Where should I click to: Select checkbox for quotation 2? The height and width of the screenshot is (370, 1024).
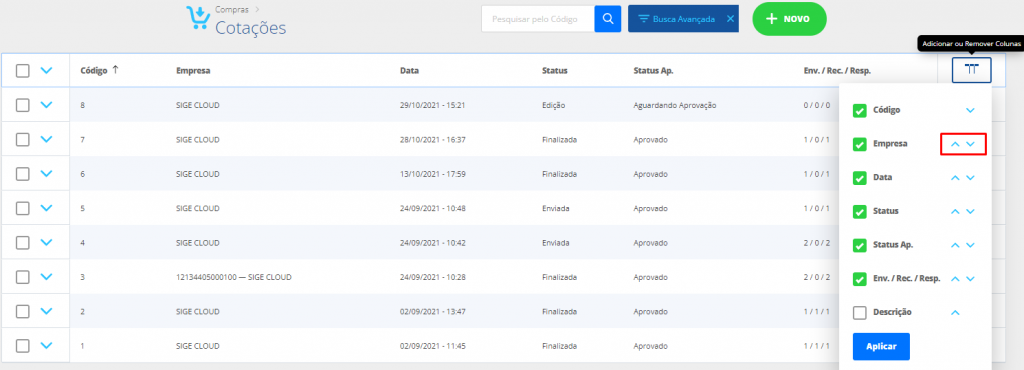23,311
